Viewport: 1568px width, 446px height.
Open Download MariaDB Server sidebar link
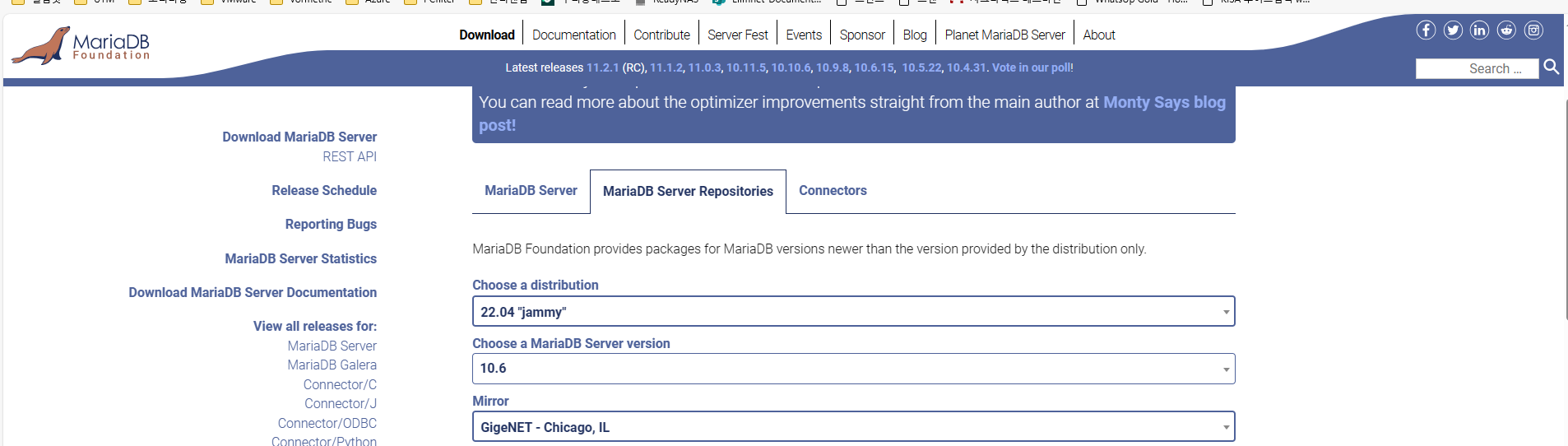tap(299, 137)
